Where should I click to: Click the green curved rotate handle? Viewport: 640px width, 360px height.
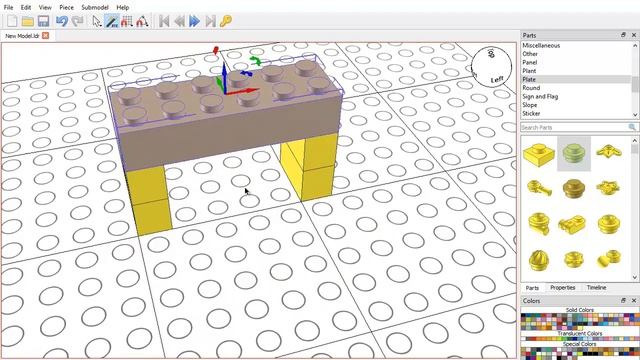pyautogui.click(x=256, y=61)
